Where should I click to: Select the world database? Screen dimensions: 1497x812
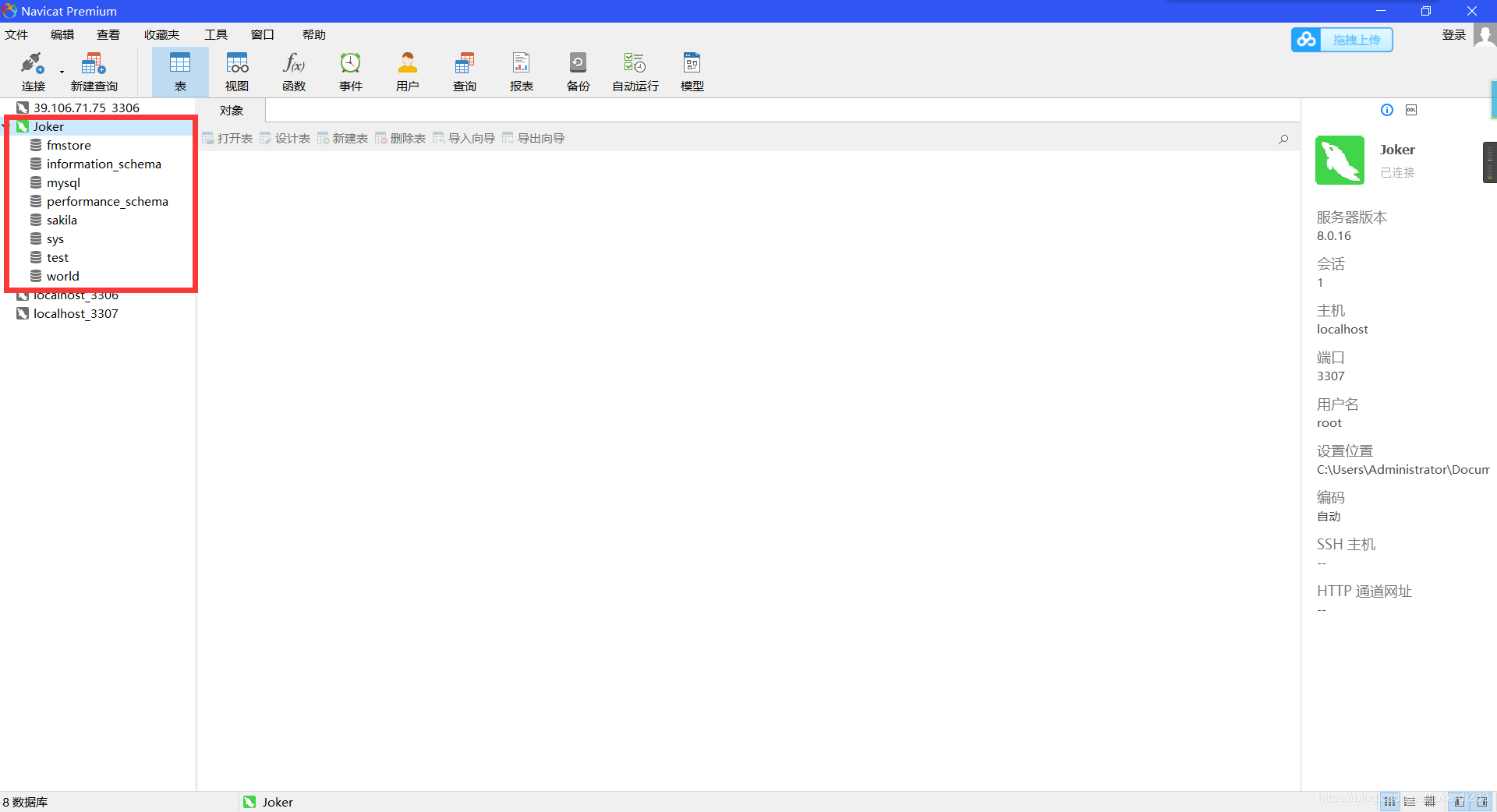(62, 276)
